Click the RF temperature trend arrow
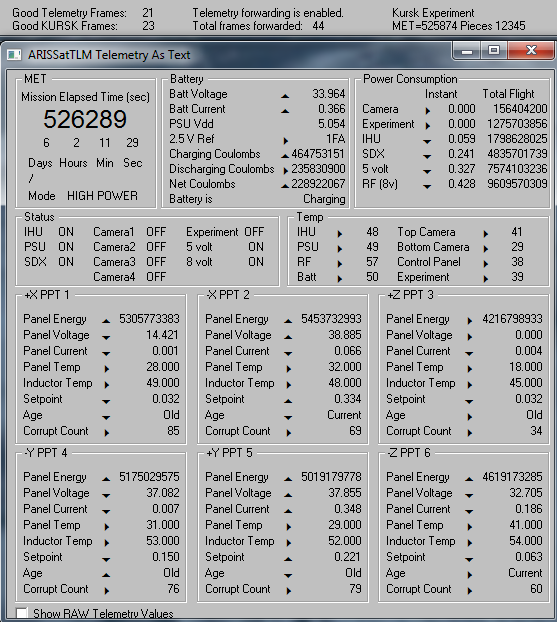557x622 pixels. click(340, 263)
